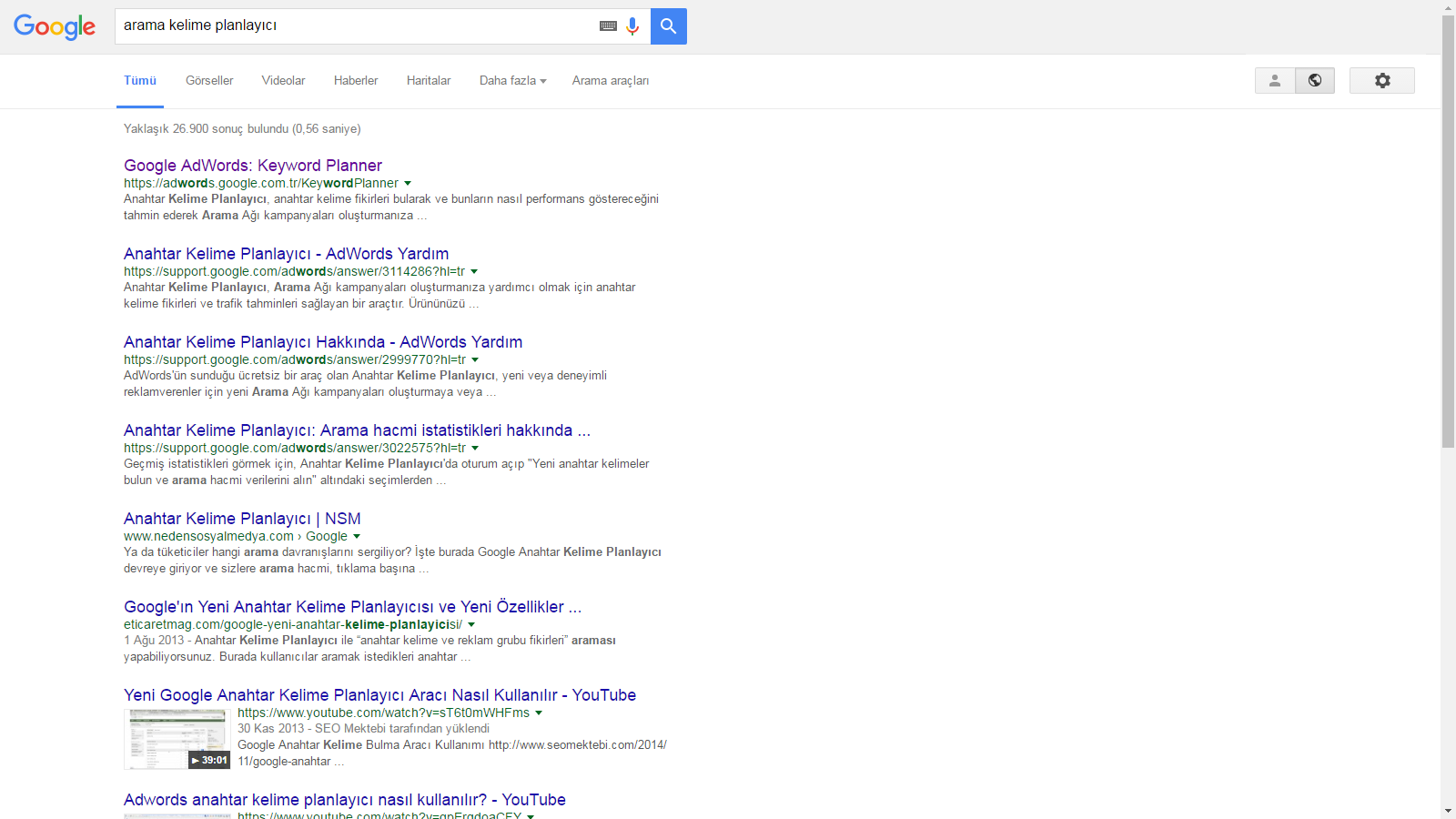Screen dimensions: 1456x819
Task: Expand the arrow beside the answer/3114286 URL
Action: [x=474, y=271]
